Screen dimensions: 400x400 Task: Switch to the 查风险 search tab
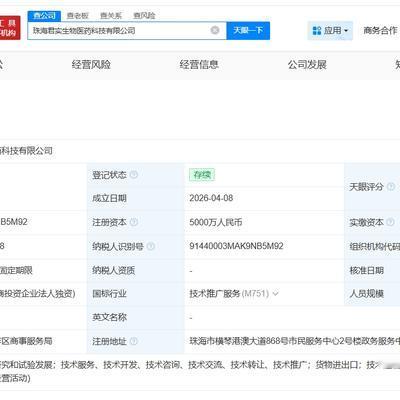[x=144, y=16]
